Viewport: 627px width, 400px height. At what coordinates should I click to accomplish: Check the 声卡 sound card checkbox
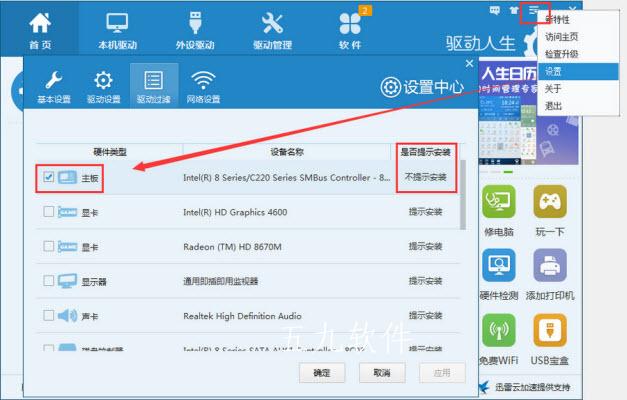(48, 315)
